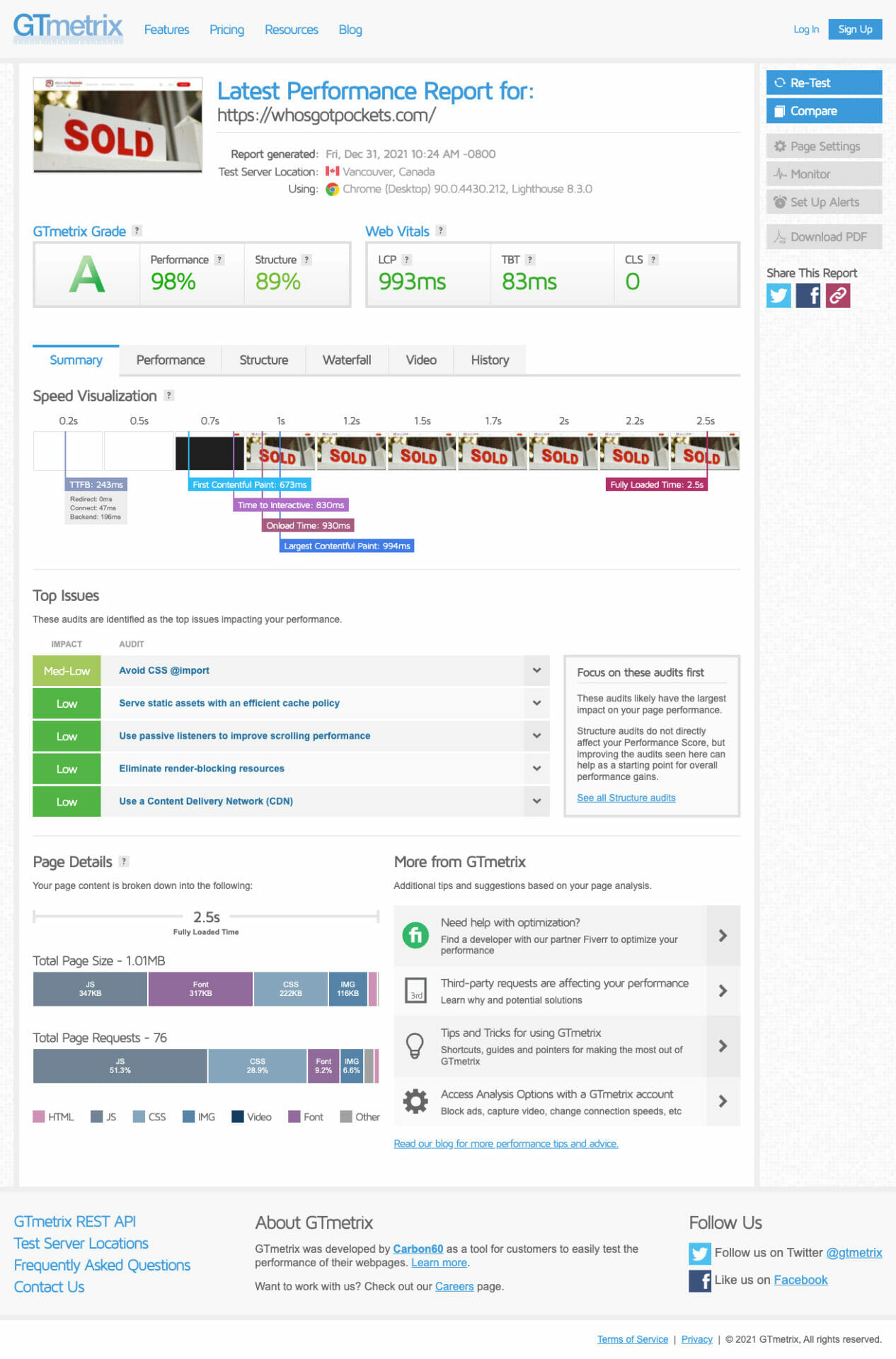The image size is (896, 1359).
Task: Share report on Facebook icon
Action: pos(808,295)
